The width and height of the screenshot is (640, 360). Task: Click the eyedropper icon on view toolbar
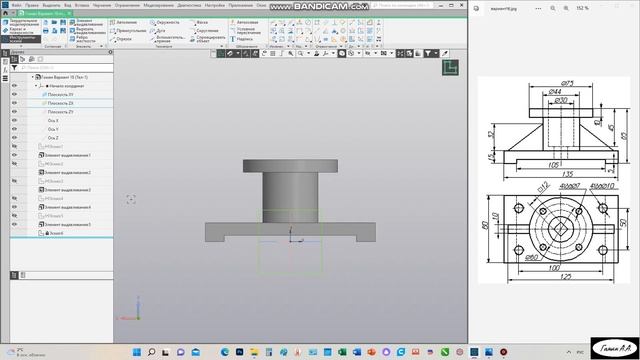coord(445,53)
